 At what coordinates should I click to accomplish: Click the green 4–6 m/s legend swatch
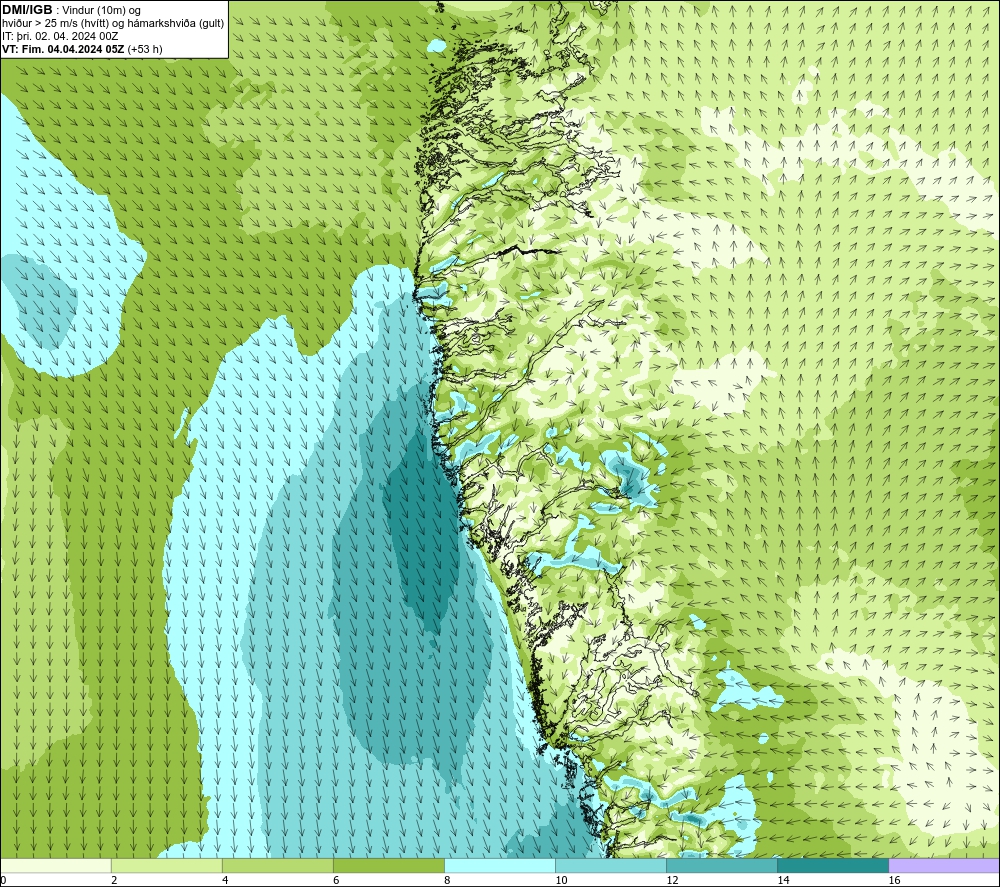(x=278, y=865)
